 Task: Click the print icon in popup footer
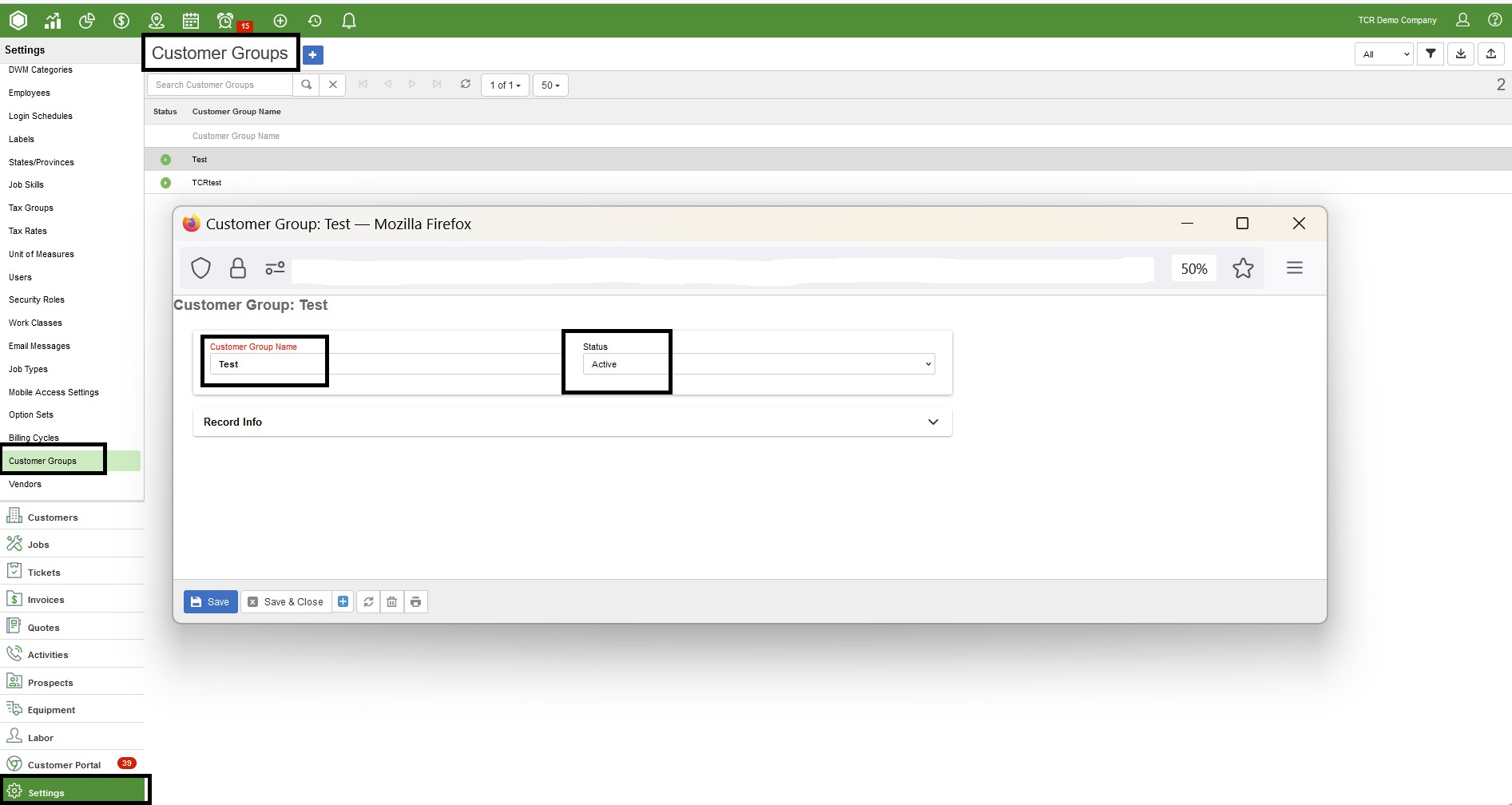(x=416, y=602)
